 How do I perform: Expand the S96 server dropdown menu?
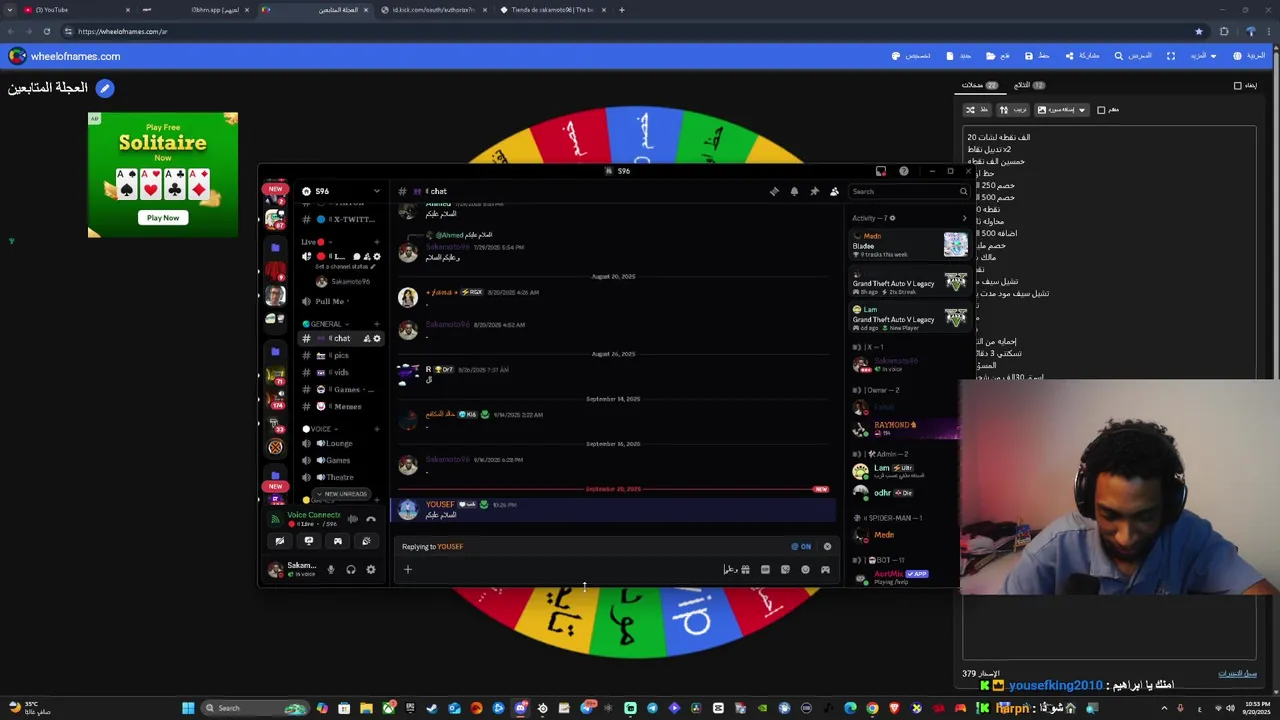376,191
